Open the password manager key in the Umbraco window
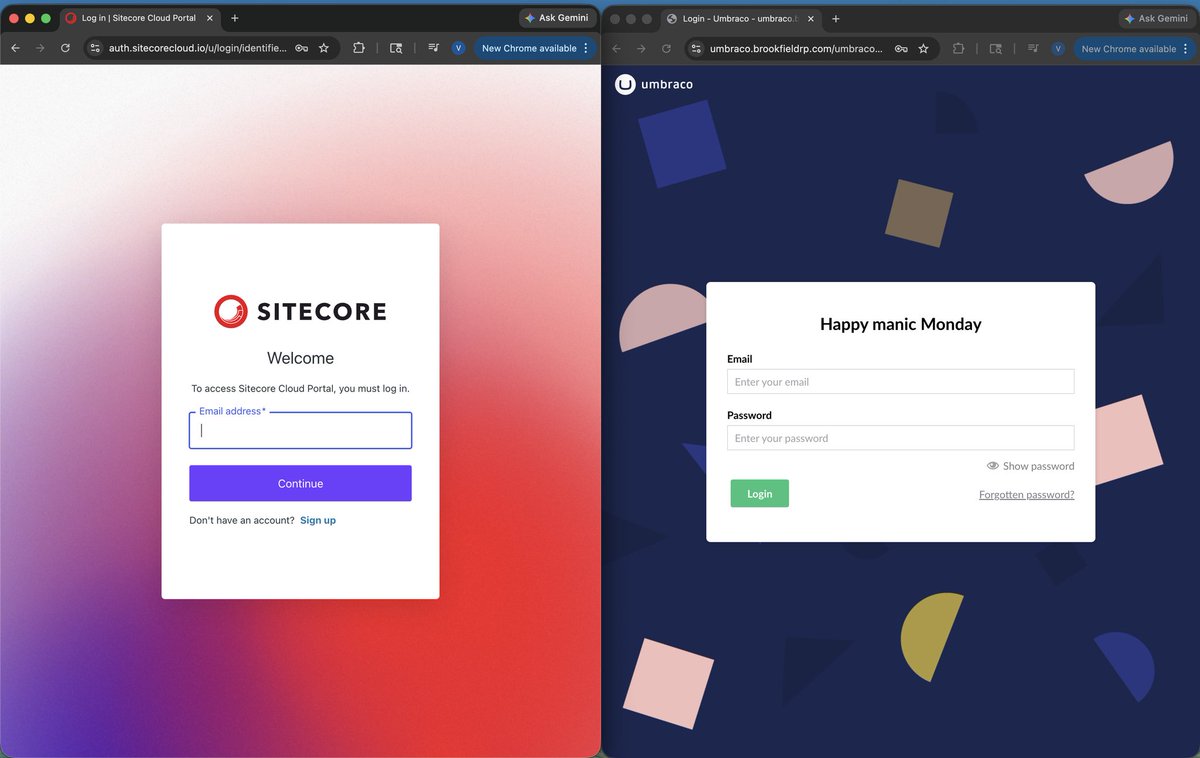The height and width of the screenshot is (758, 1200). pyautogui.click(x=901, y=48)
